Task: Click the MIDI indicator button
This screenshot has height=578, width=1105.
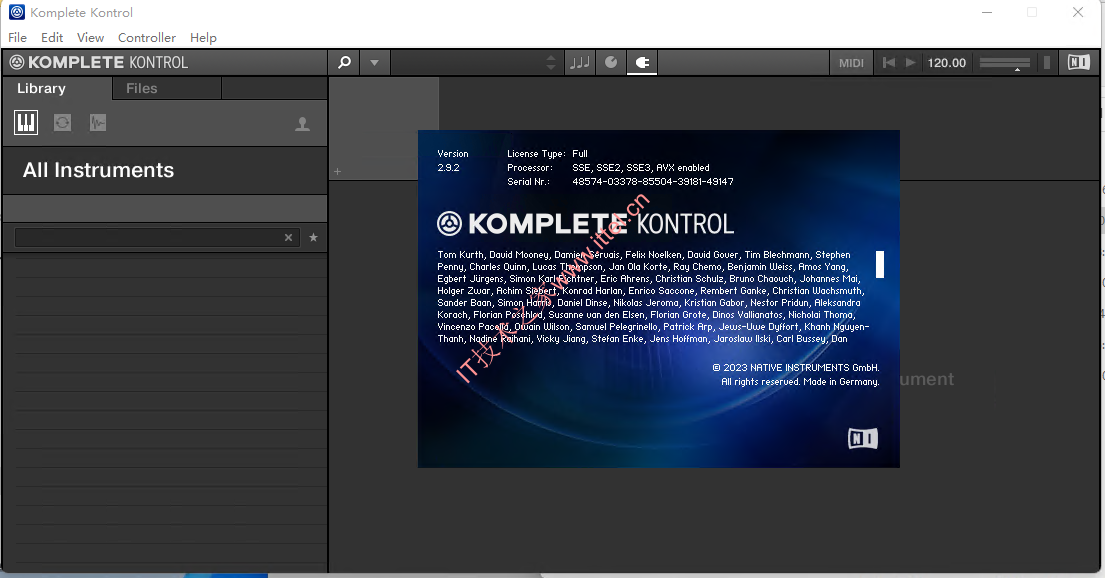Action: pyautogui.click(x=851, y=63)
